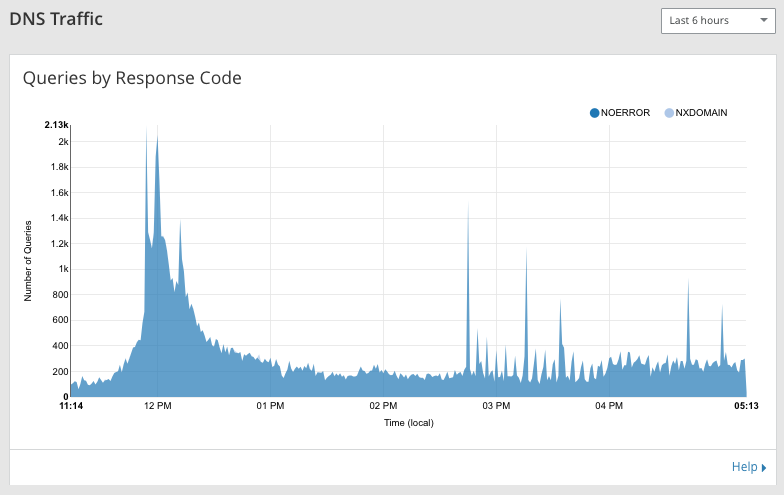Click the 05:13 end time label
The image size is (784, 495).
point(746,406)
